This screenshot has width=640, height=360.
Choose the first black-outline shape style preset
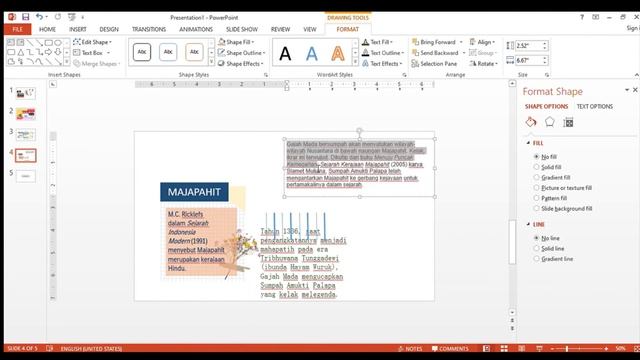point(142,52)
